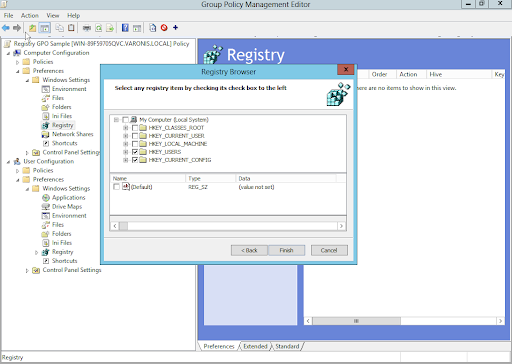Click the blue plus Add toolbar icon

pyautogui.click(x=175, y=28)
